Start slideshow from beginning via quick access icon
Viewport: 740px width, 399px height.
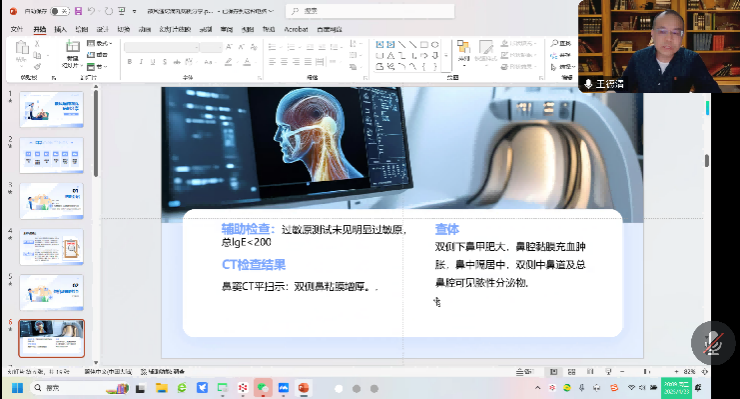[x=122, y=11]
